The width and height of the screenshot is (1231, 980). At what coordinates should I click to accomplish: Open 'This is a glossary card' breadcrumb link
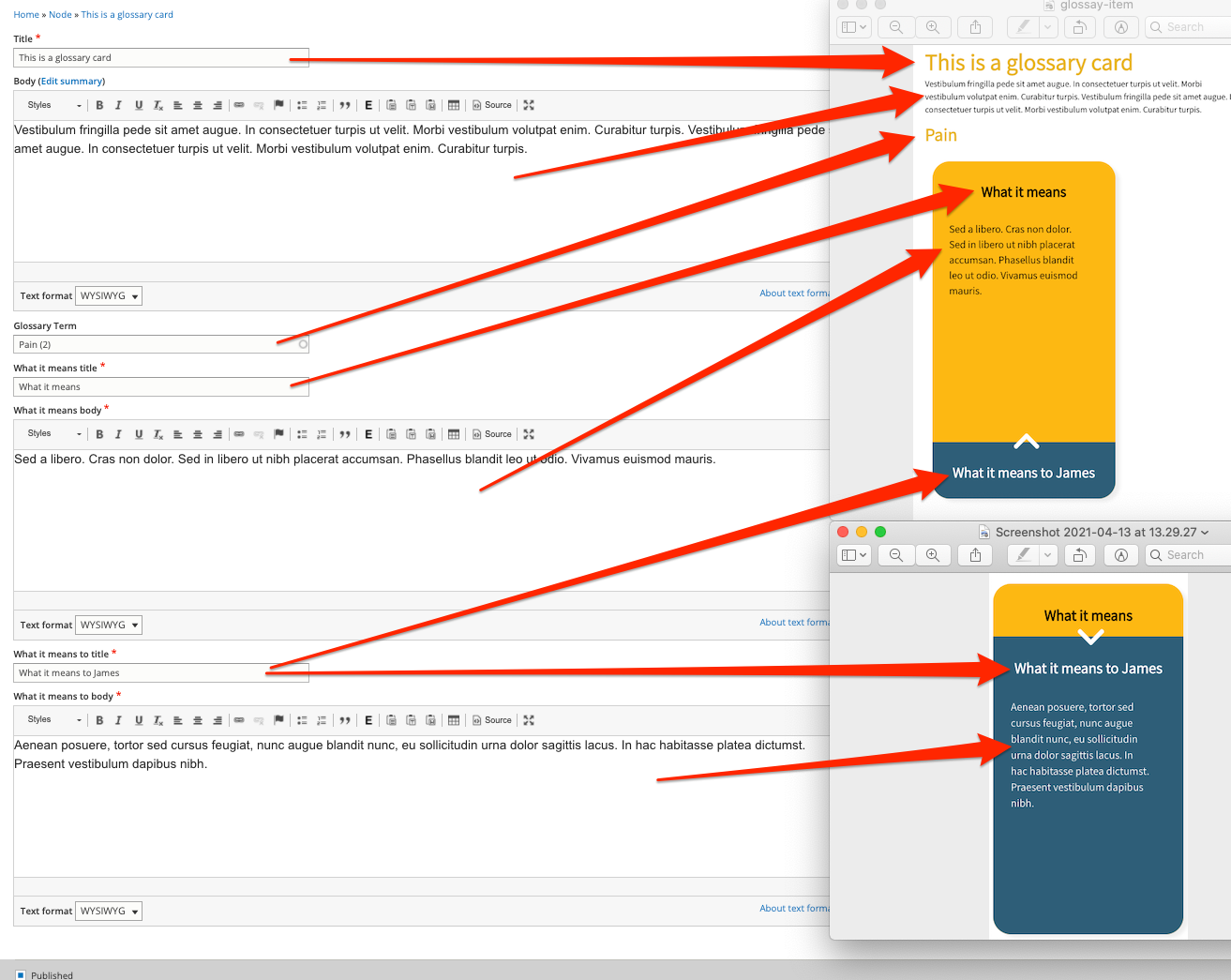tap(127, 14)
